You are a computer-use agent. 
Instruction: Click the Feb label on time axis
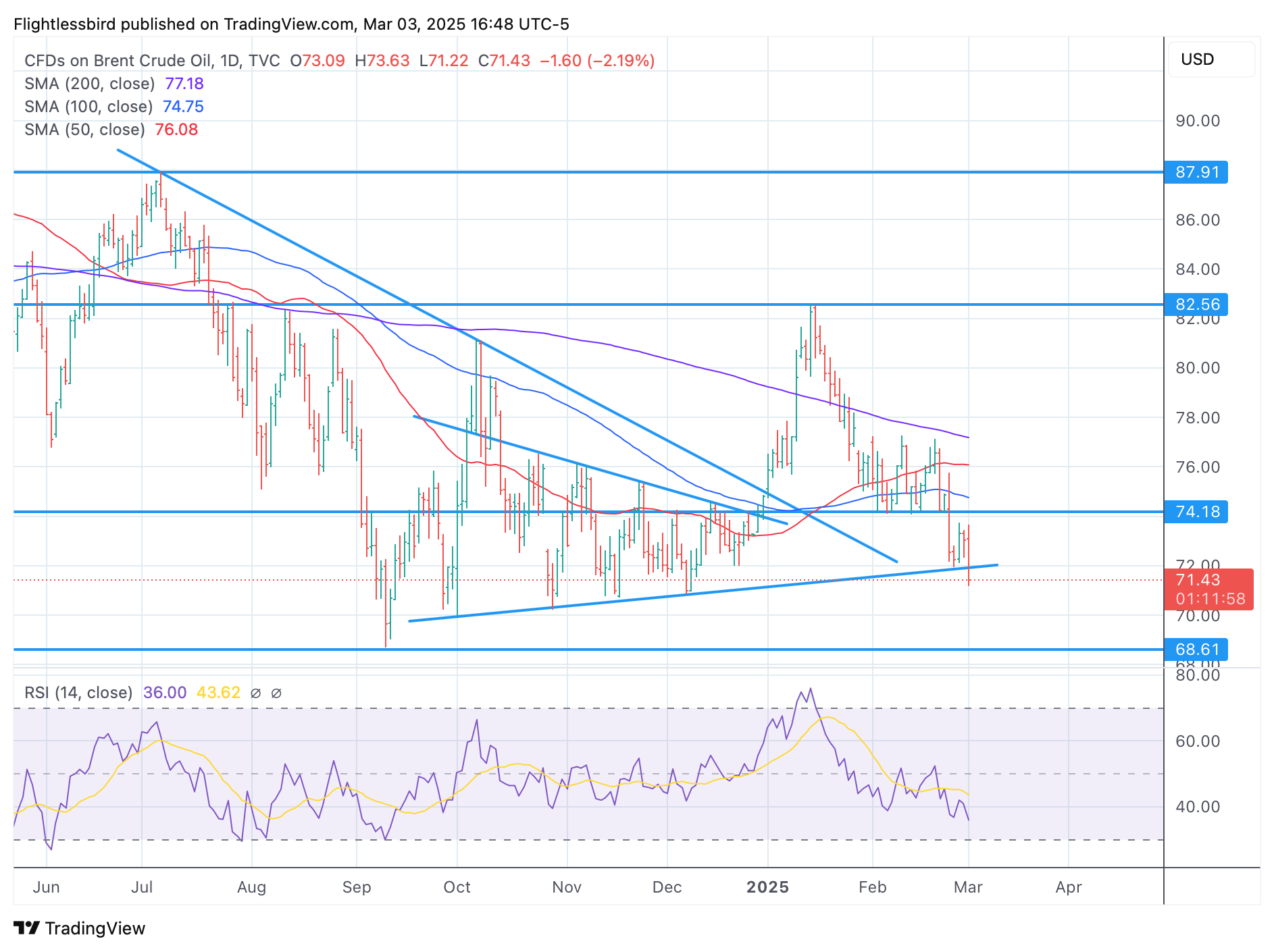click(x=873, y=887)
